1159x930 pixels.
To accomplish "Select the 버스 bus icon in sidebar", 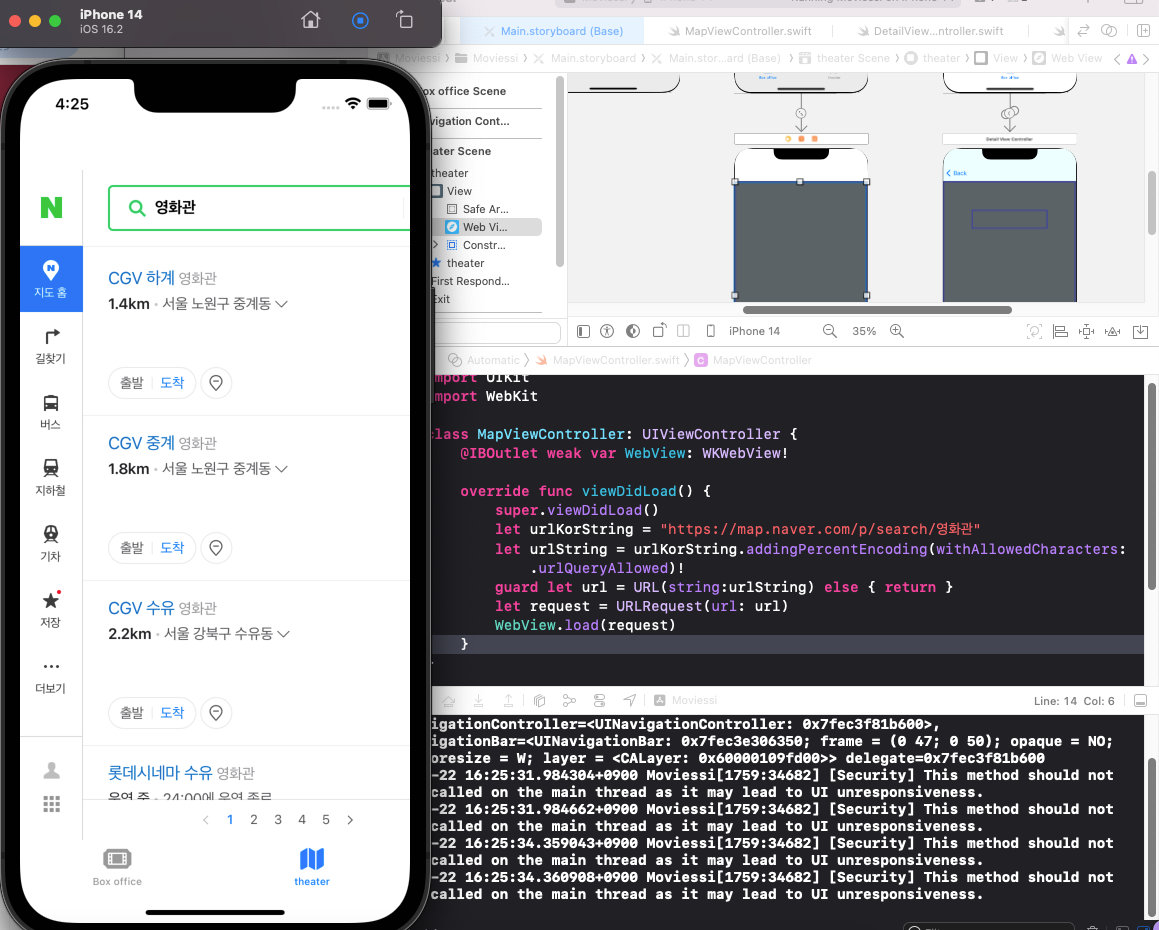I will click(x=50, y=412).
